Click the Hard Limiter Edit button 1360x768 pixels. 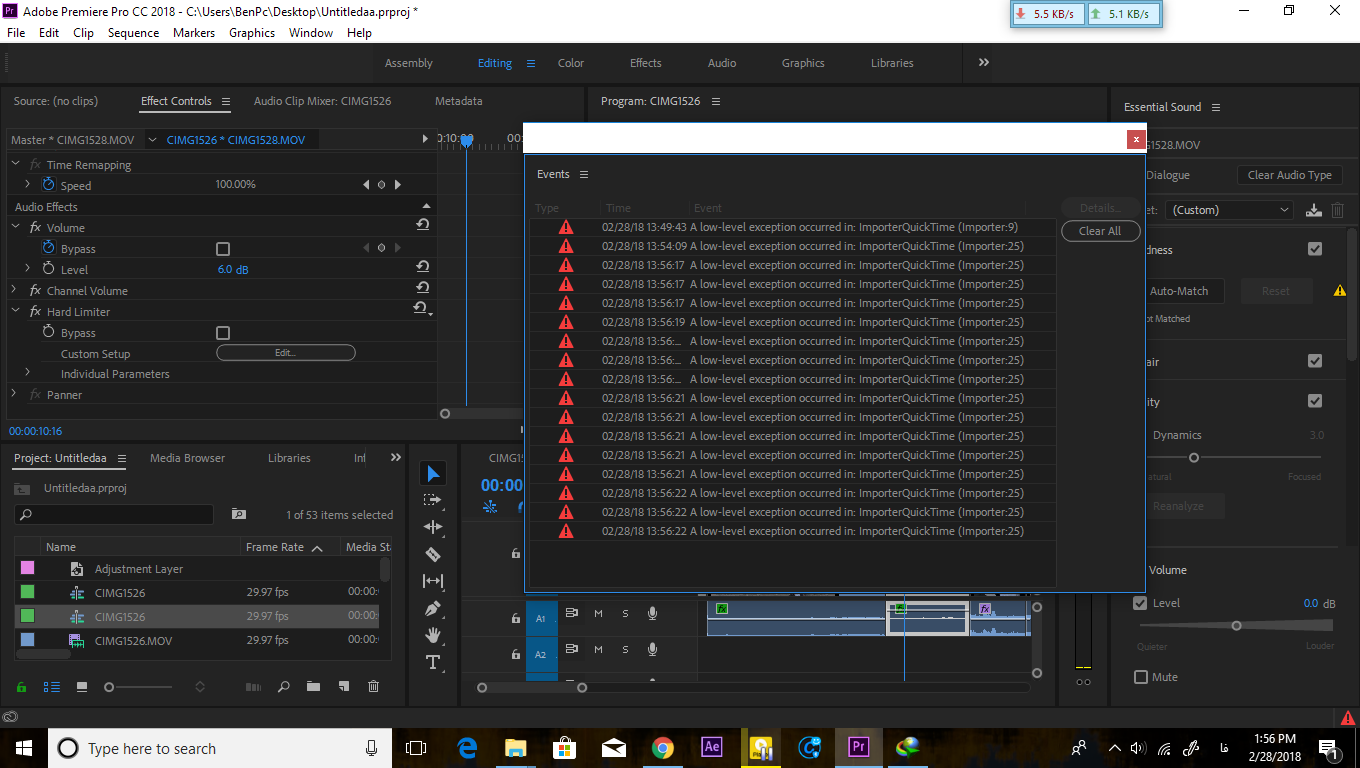coord(286,353)
